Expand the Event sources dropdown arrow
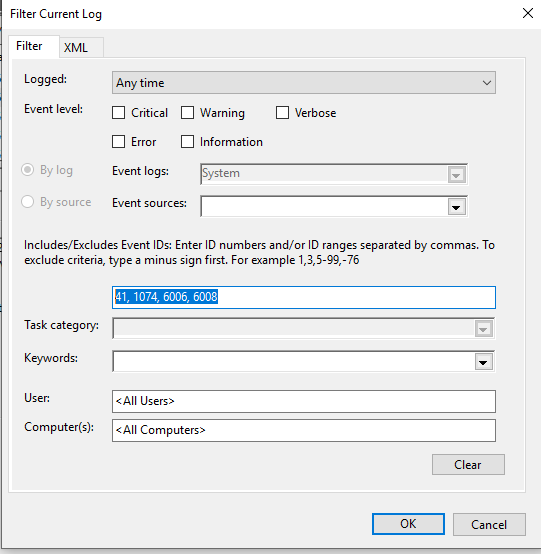Viewport: 541px width, 554px height. [456, 207]
